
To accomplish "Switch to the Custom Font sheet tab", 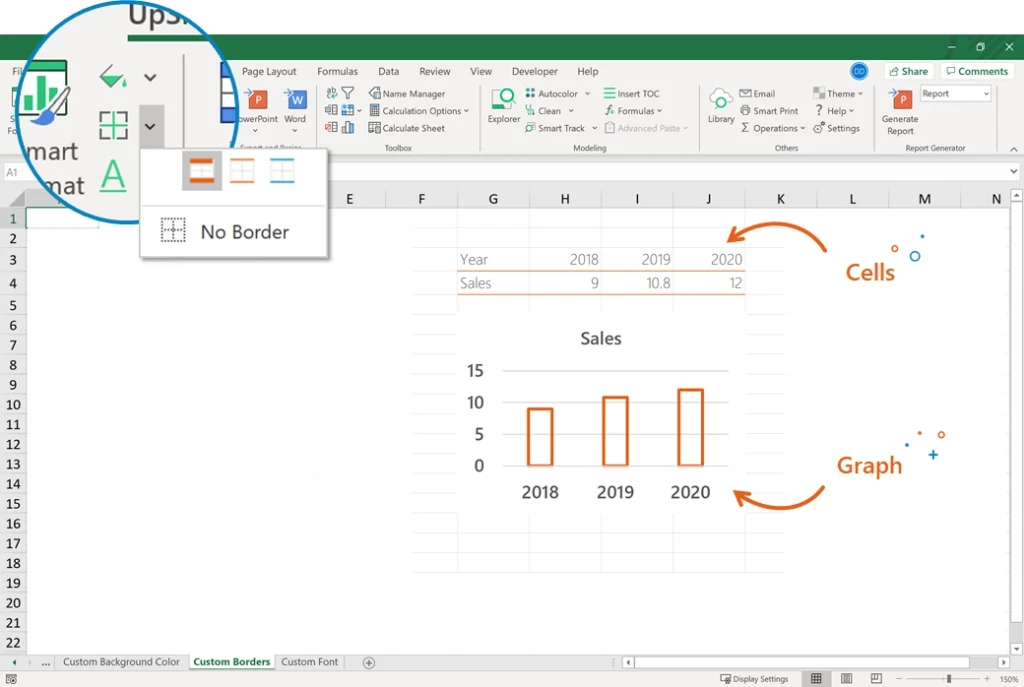I will click(x=309, y=662).
